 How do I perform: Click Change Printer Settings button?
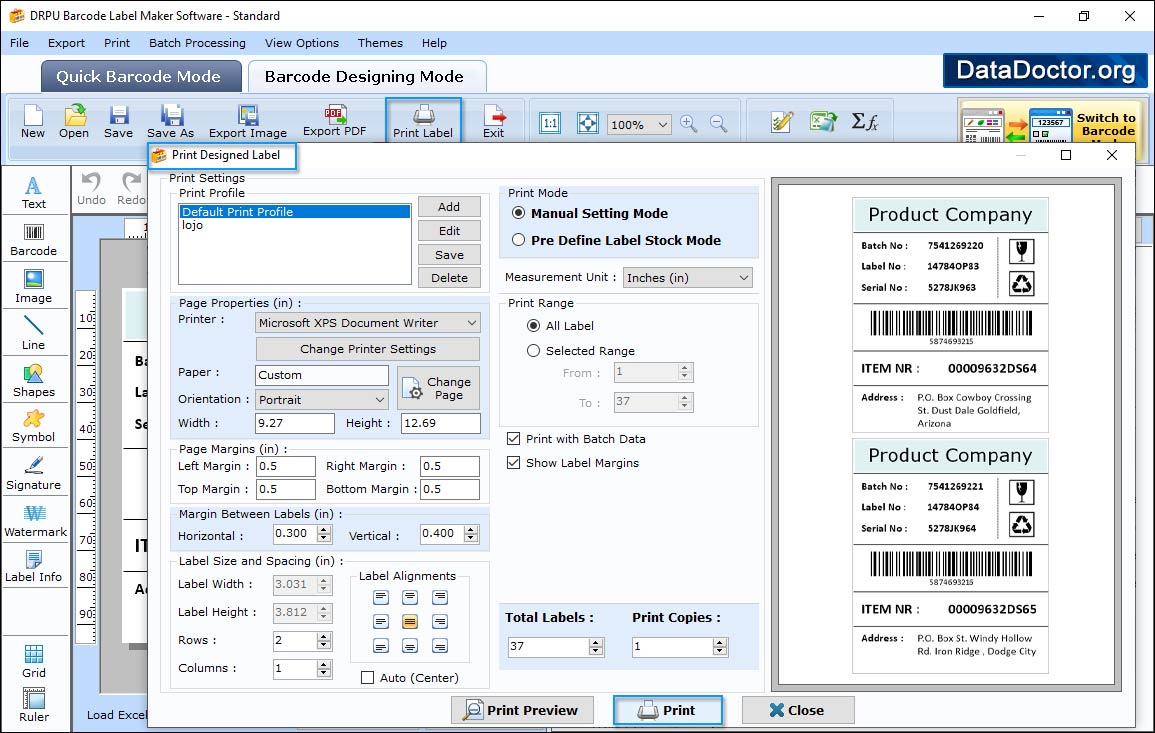[368, 349]
